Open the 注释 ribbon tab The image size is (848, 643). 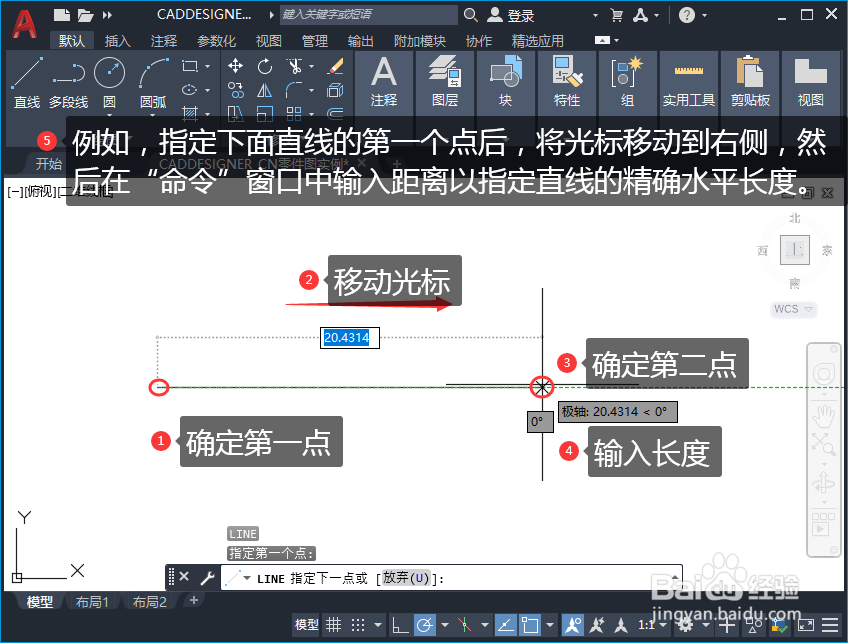164,41
